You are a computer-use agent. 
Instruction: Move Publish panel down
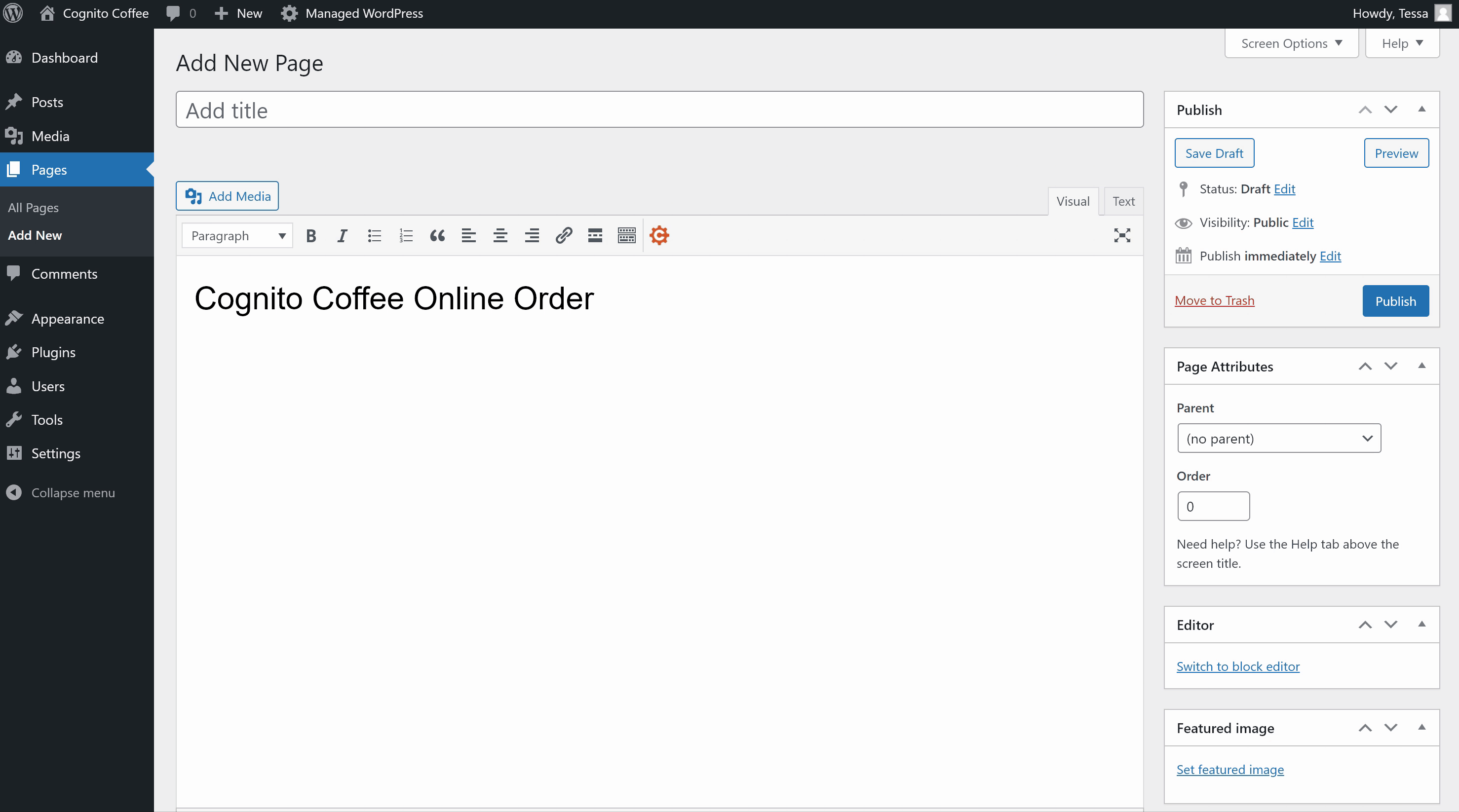pos(1391,110)
